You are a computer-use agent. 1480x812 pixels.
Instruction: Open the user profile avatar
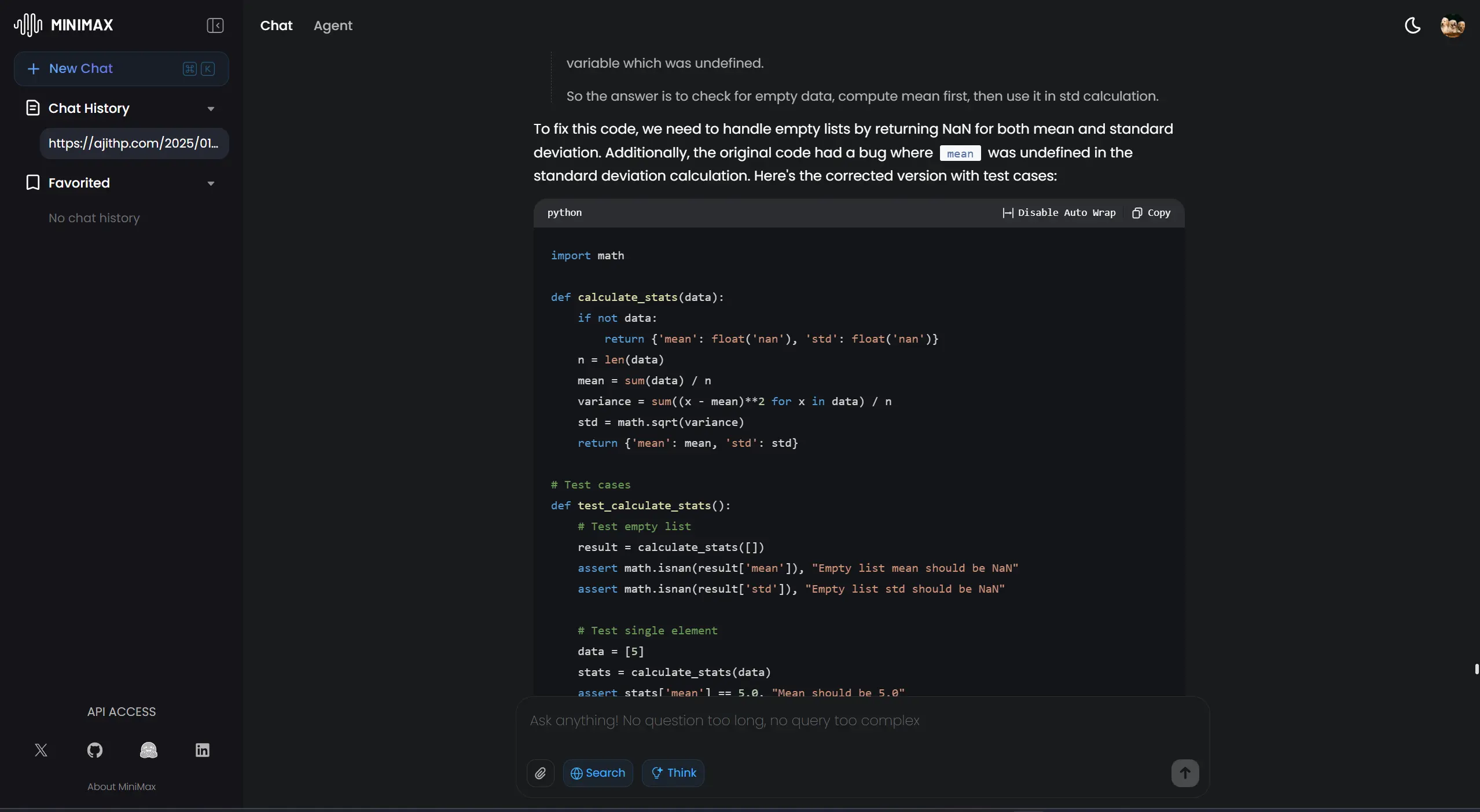click(1452, 26)
